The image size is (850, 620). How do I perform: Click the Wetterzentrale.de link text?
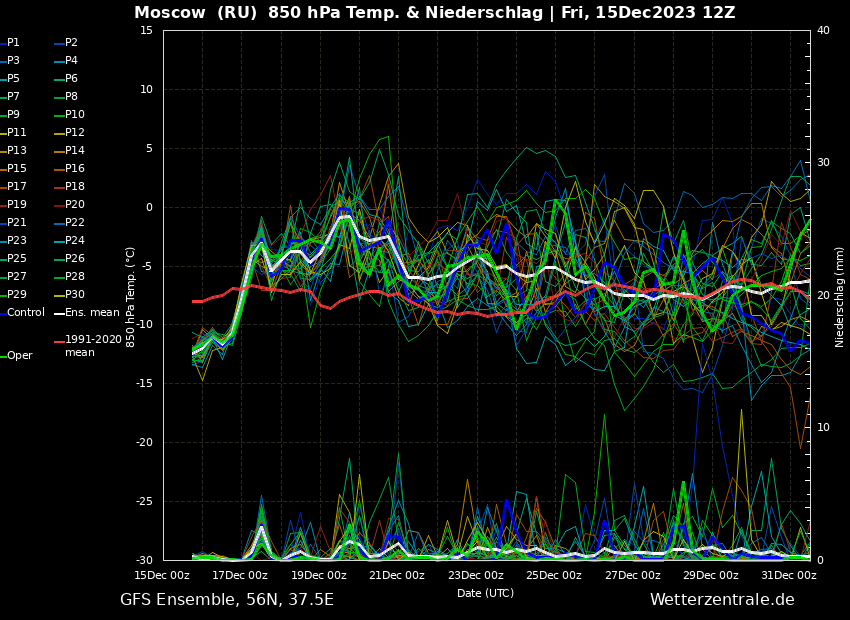coord(722,600)
